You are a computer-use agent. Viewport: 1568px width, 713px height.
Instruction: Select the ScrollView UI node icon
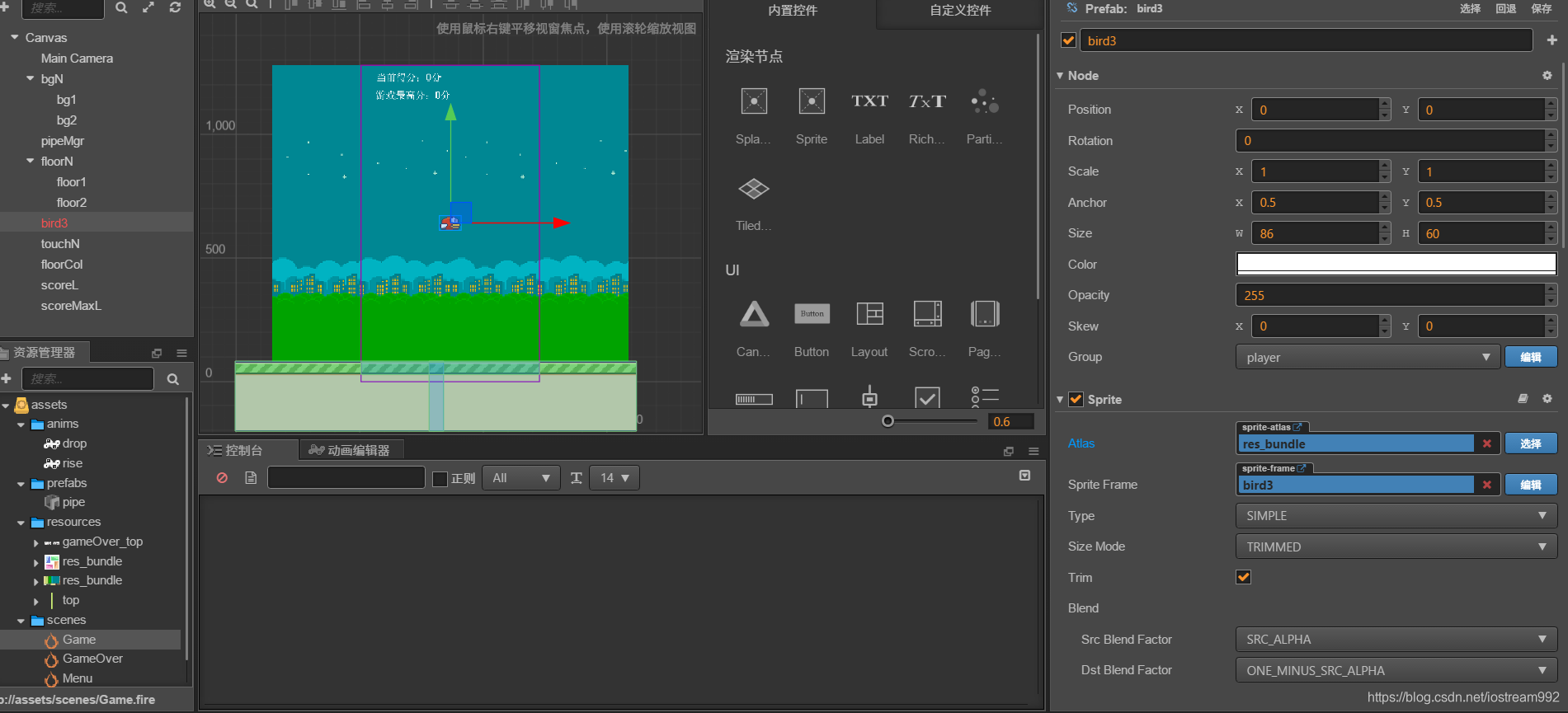pos(927,314)
